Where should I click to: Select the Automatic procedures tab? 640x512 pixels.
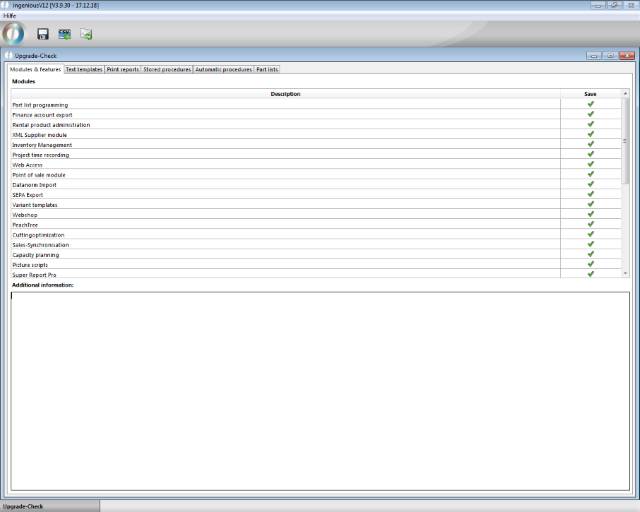(223, 70)
